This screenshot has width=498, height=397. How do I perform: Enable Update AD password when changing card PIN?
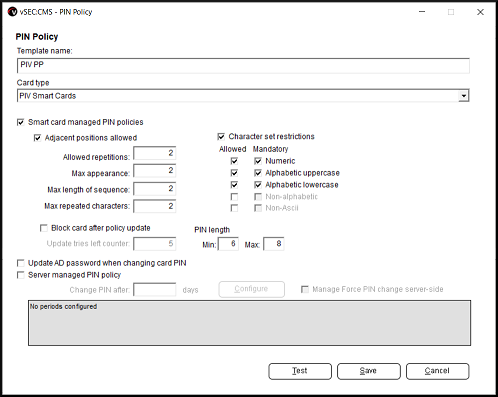[21, 263]
